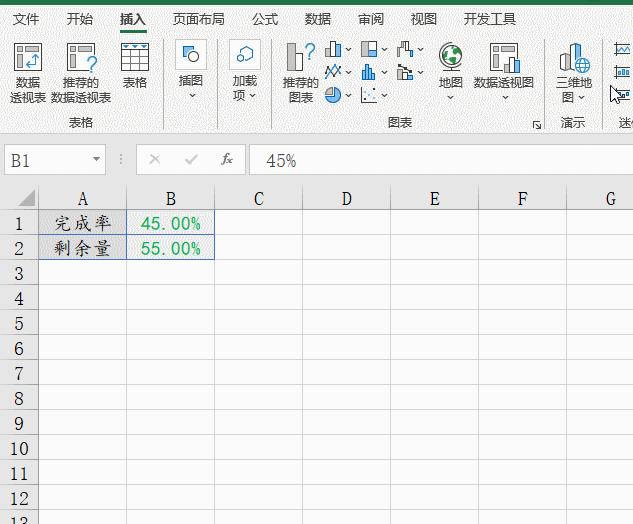Insert a statistical histogram chart
Viewport: 633px width, 524px height.
click(x=370, y=72)
